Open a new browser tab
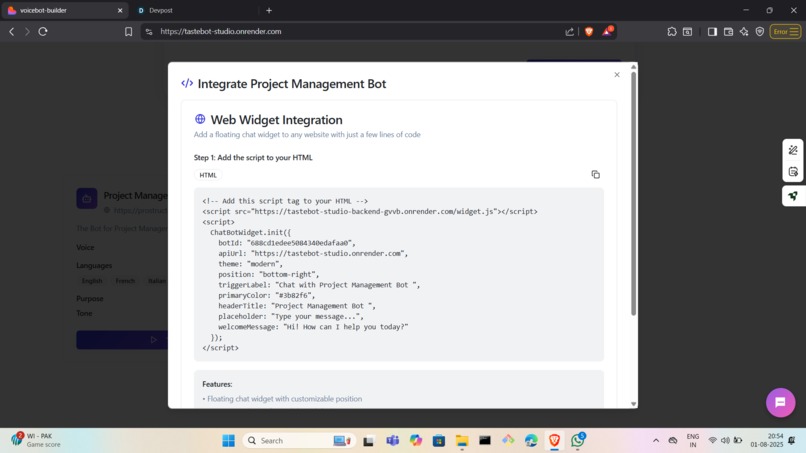 tap(269, 10)
